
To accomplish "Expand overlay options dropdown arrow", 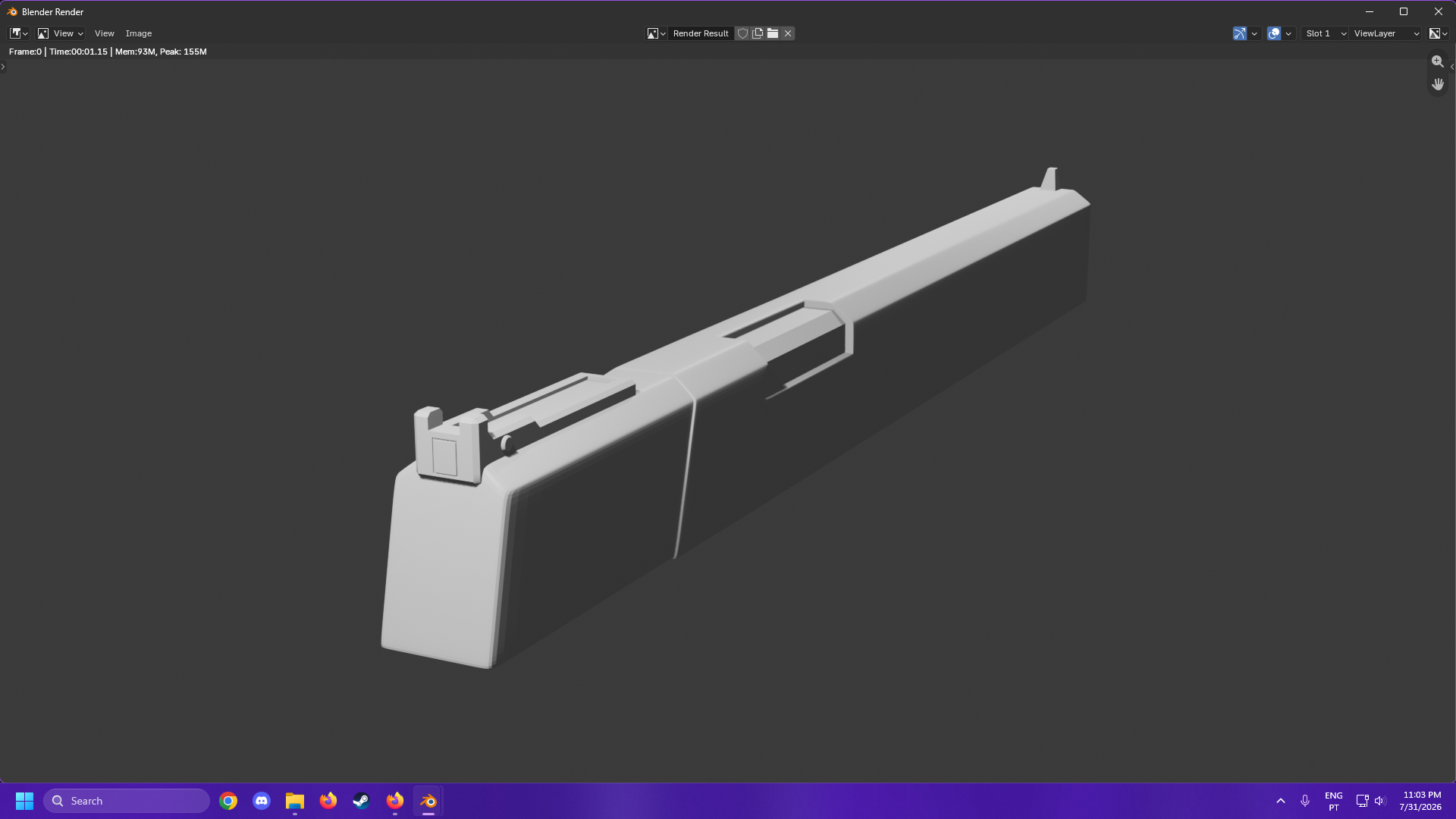I will 1288,33.
